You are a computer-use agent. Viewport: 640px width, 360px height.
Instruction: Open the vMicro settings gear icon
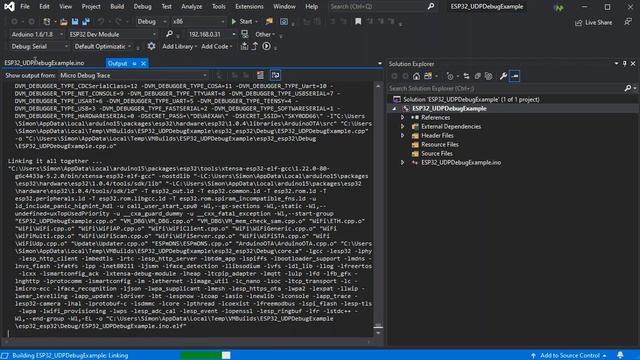[151, 46]
